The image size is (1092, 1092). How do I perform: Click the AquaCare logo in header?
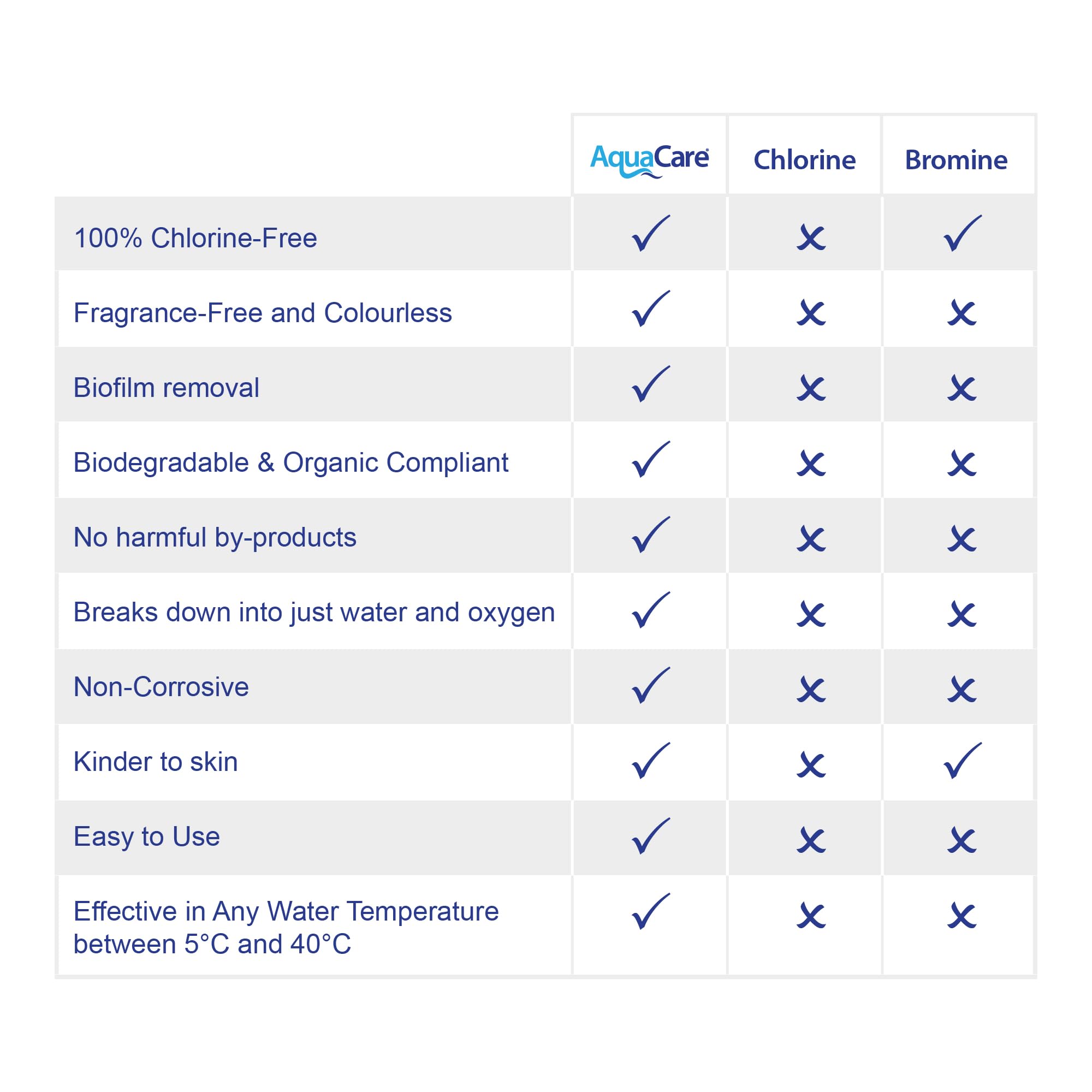coord(649,160)
